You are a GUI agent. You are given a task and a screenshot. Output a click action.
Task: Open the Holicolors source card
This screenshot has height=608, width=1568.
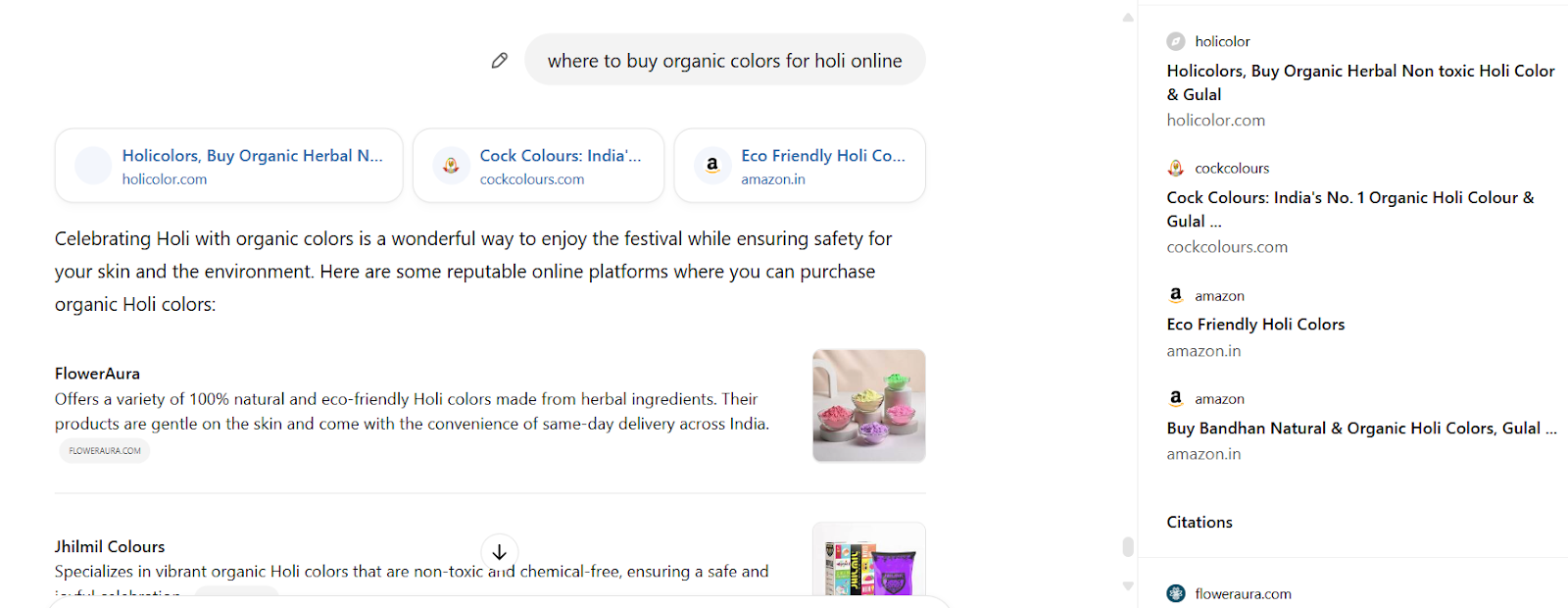(x=229, y=166)
